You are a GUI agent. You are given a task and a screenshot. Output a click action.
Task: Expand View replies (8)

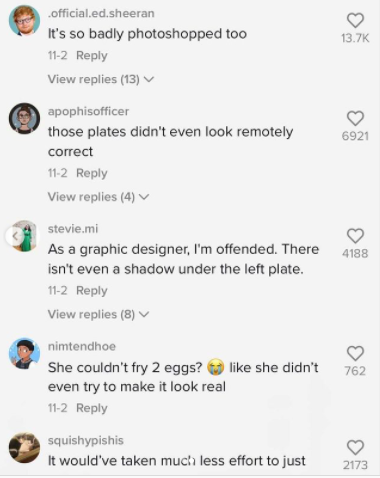click(98, 314)
